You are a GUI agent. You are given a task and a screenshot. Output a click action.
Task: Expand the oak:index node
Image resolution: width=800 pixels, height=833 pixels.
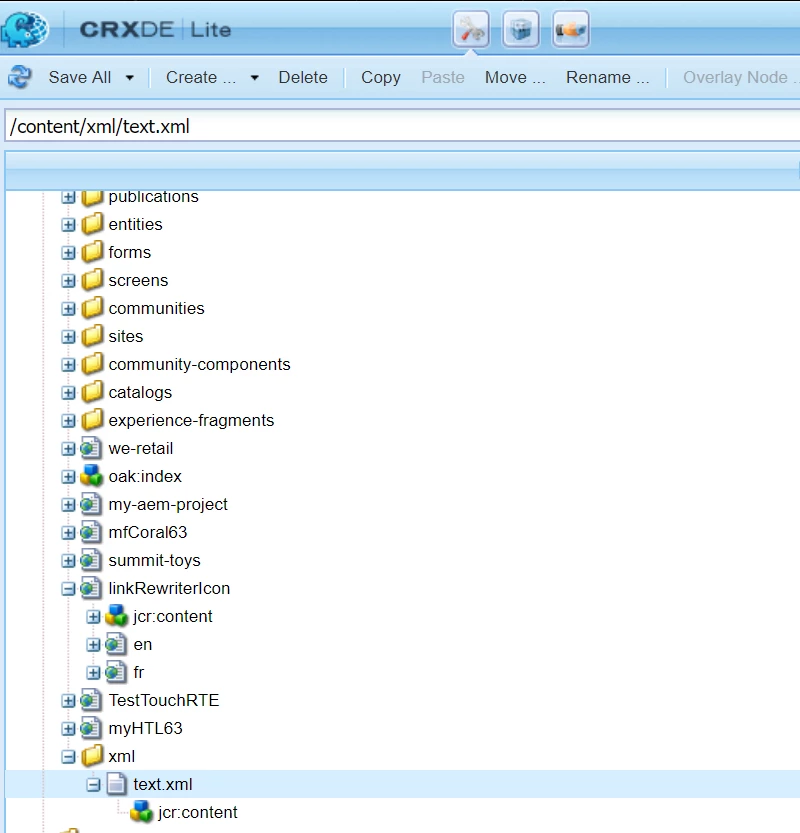(x=68, y=477)
